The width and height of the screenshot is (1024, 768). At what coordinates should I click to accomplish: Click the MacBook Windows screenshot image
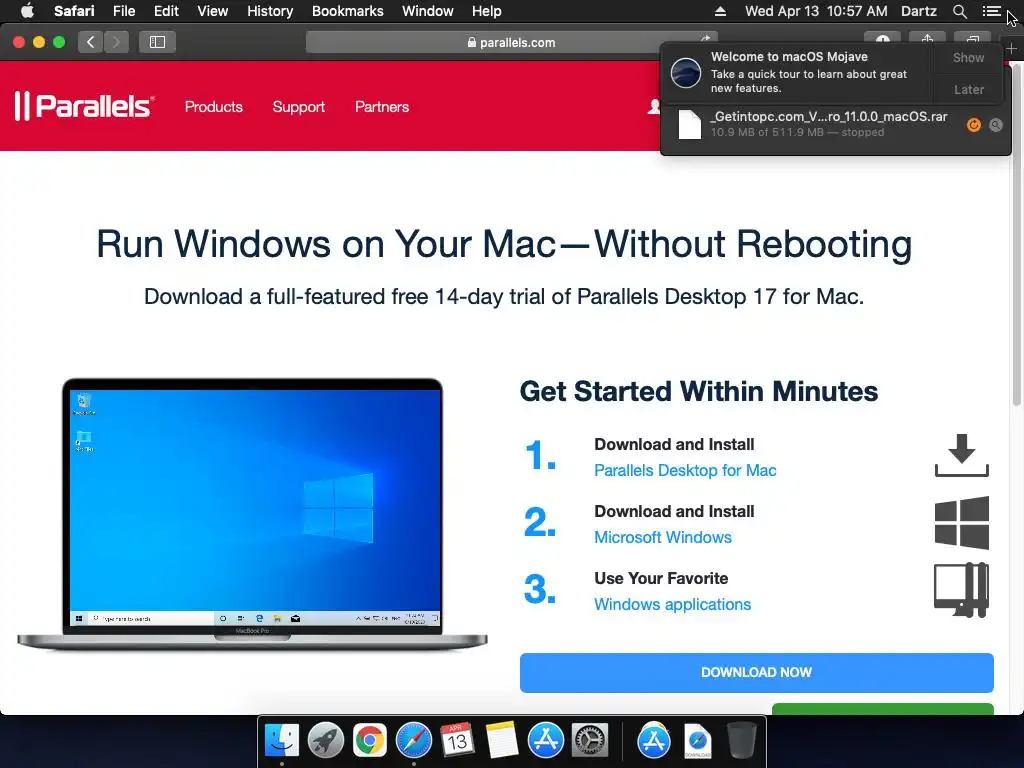pyautogui.click(x=252, y=514)
